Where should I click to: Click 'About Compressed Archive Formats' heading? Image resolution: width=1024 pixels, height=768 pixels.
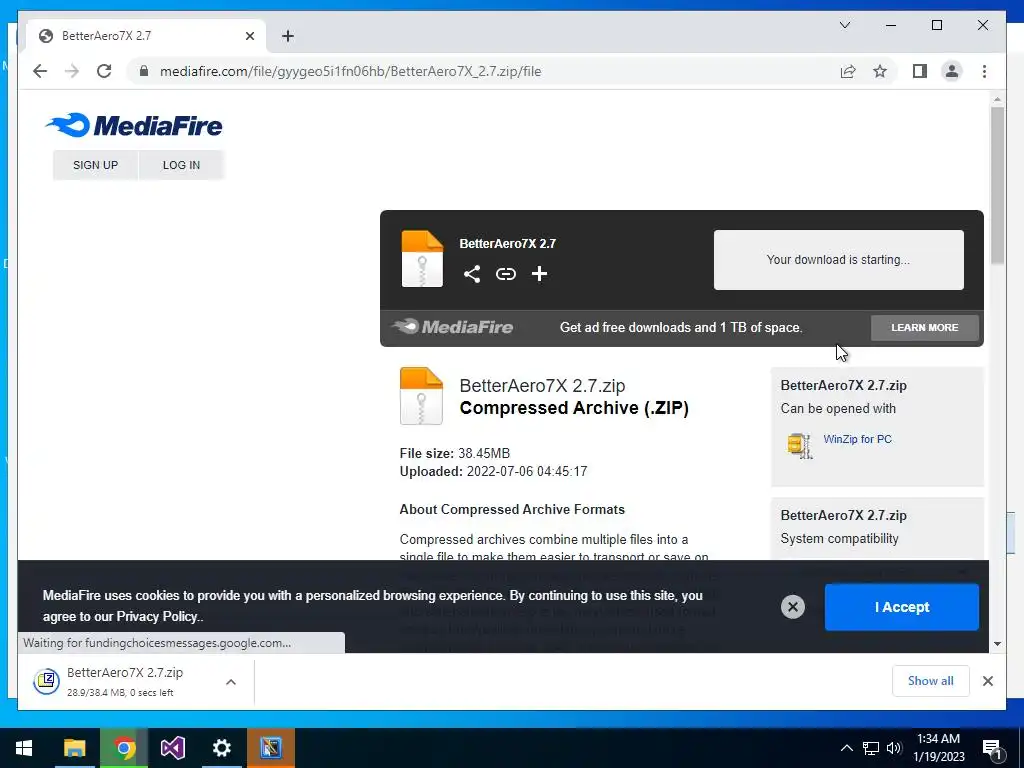[x=512, y=509]
